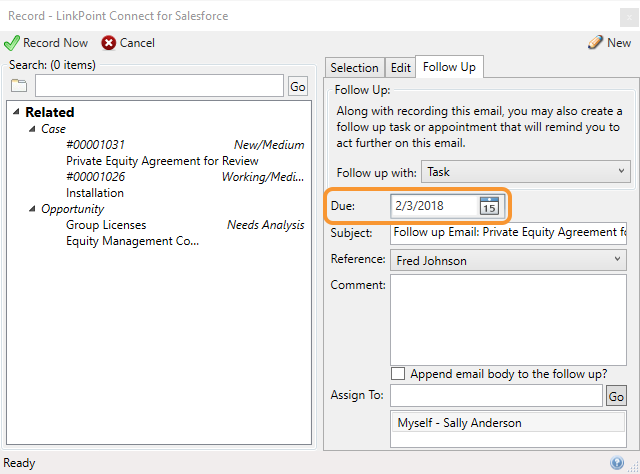Viewport: 640px width, 474px height.
Task: Click the Go button next to search
Action: pyautogui.click(x=298, y=86)
